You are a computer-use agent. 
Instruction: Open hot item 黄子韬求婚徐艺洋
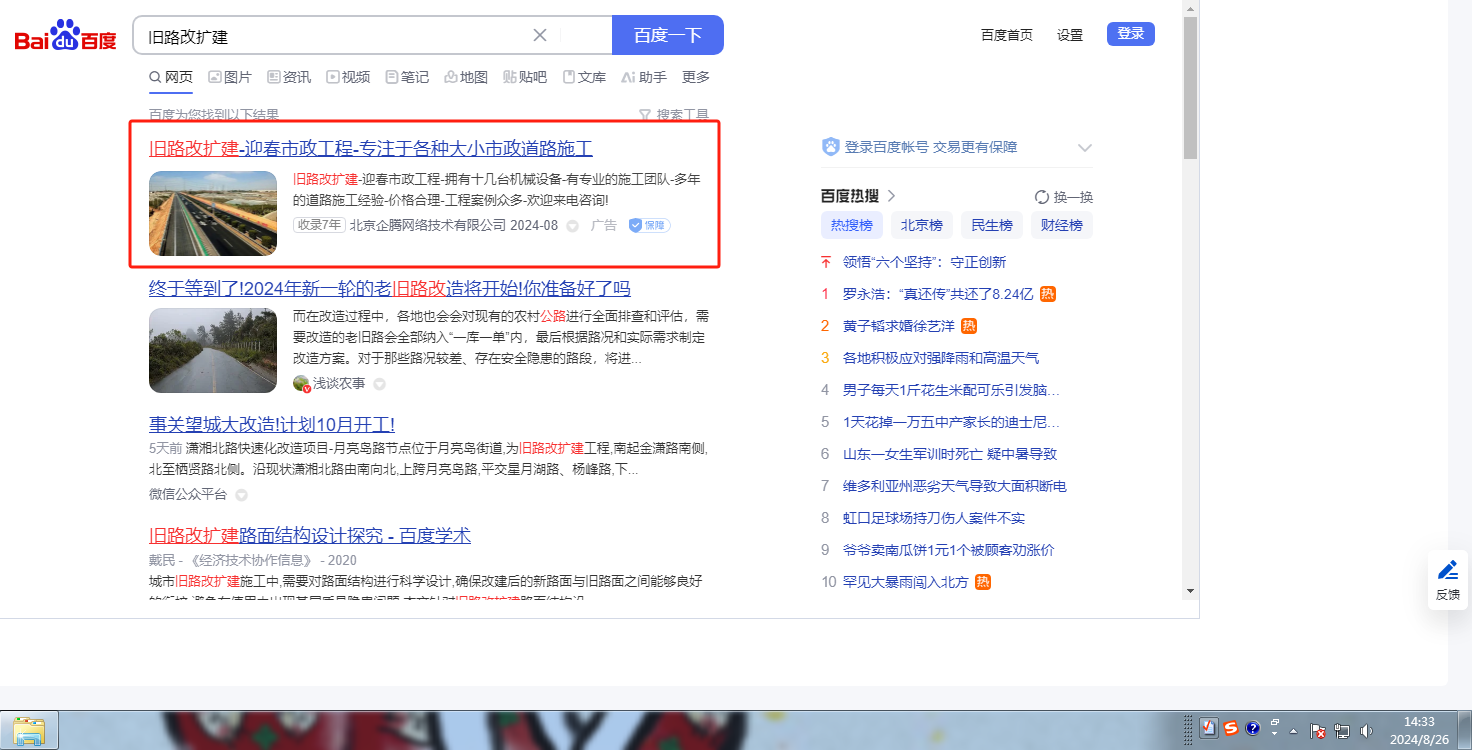[898, 326]
